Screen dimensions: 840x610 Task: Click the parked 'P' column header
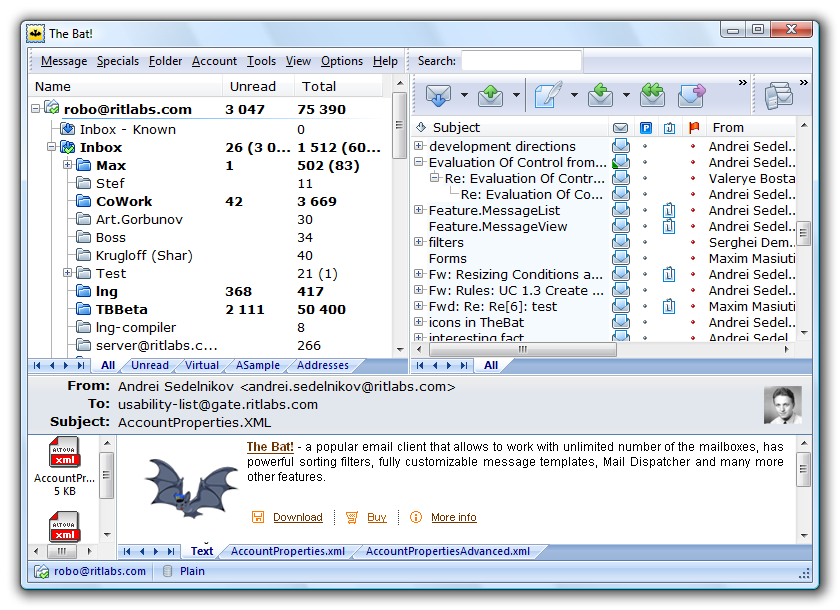pos(646,128)
